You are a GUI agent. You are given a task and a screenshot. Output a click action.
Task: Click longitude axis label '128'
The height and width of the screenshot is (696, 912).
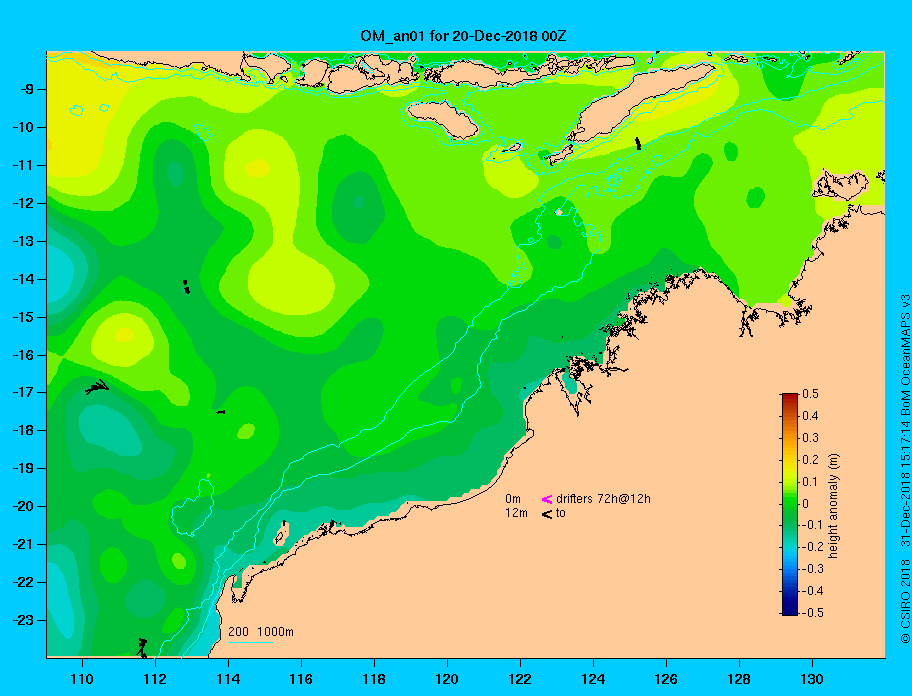click(739, 679)
